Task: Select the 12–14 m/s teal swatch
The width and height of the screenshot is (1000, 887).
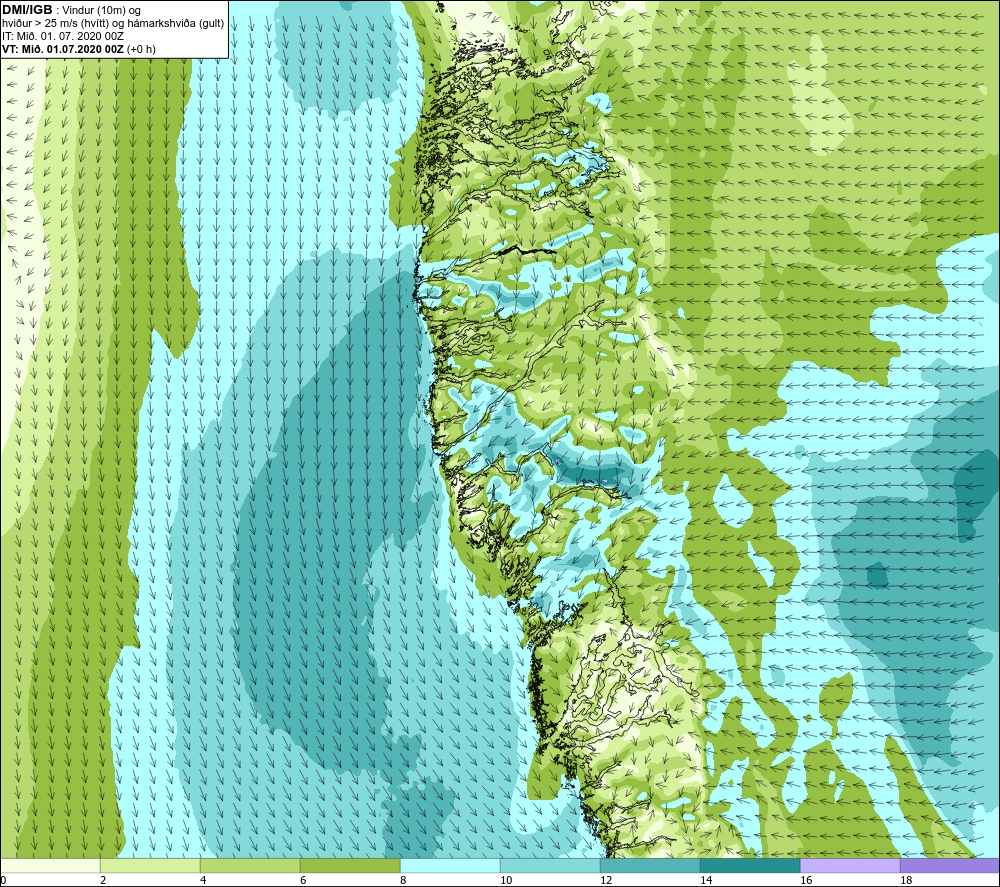Action: coord(650,865)
